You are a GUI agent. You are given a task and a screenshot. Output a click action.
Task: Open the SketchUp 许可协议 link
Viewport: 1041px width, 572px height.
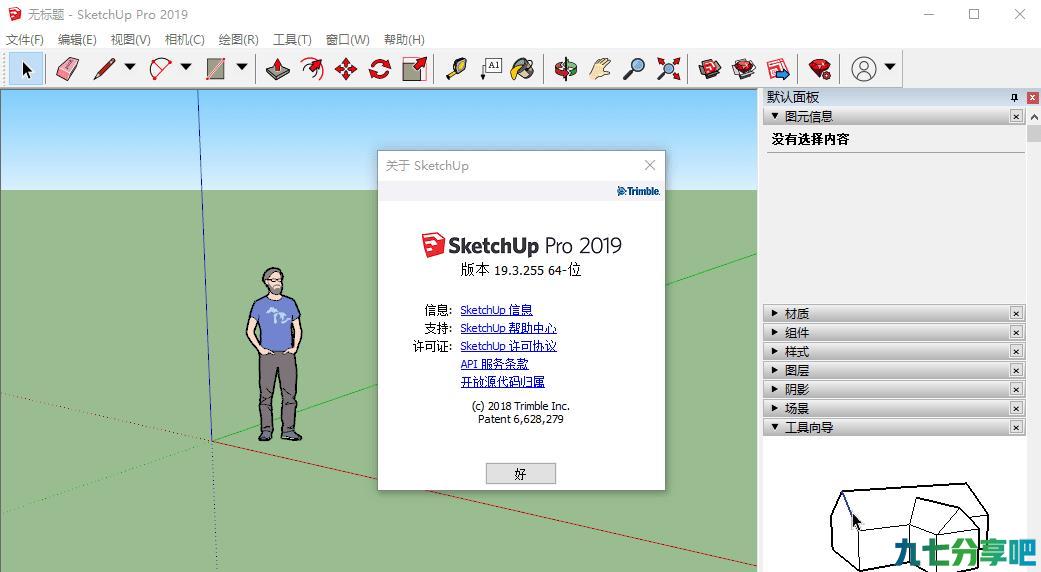click(x=509, y=346)
